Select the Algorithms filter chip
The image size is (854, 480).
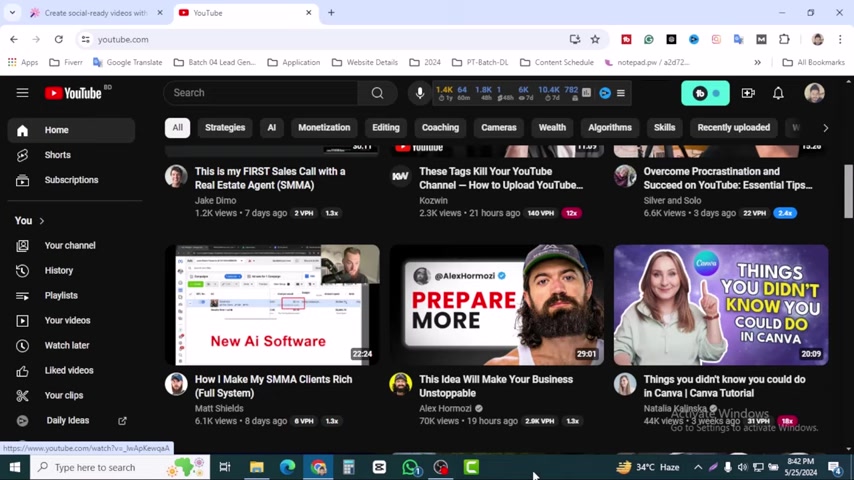click(609, 128)
